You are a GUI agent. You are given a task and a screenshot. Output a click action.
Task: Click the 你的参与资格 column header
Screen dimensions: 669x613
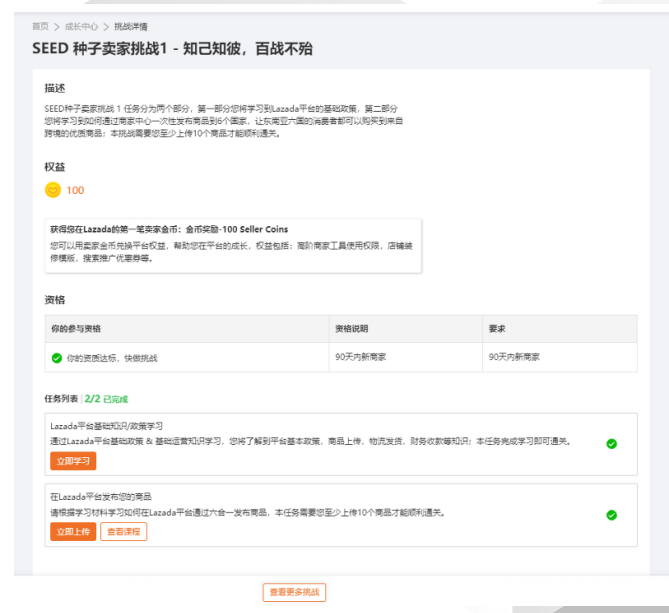pyautogui.click(x=76, y=328)
